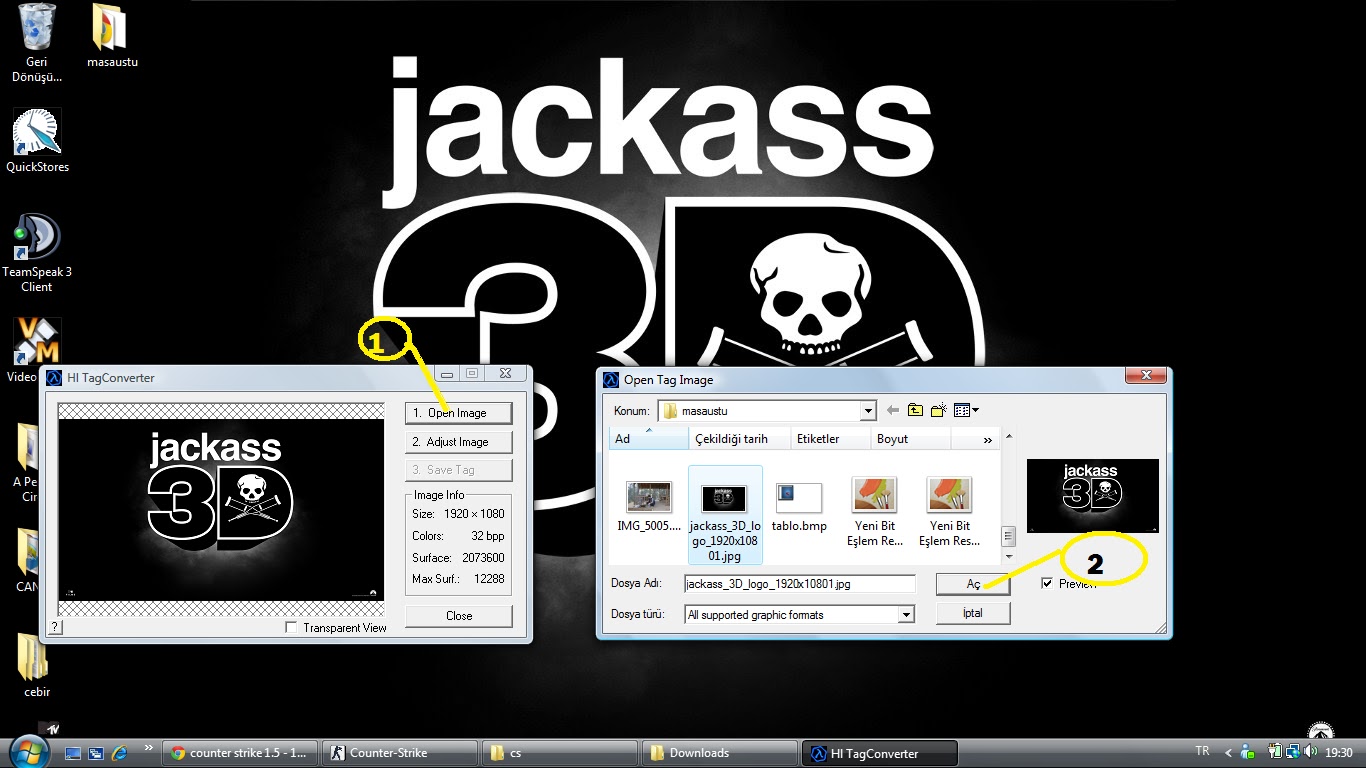Click the Up One Level folder icon
1366x768 pixels.
(x=915, y=410)
